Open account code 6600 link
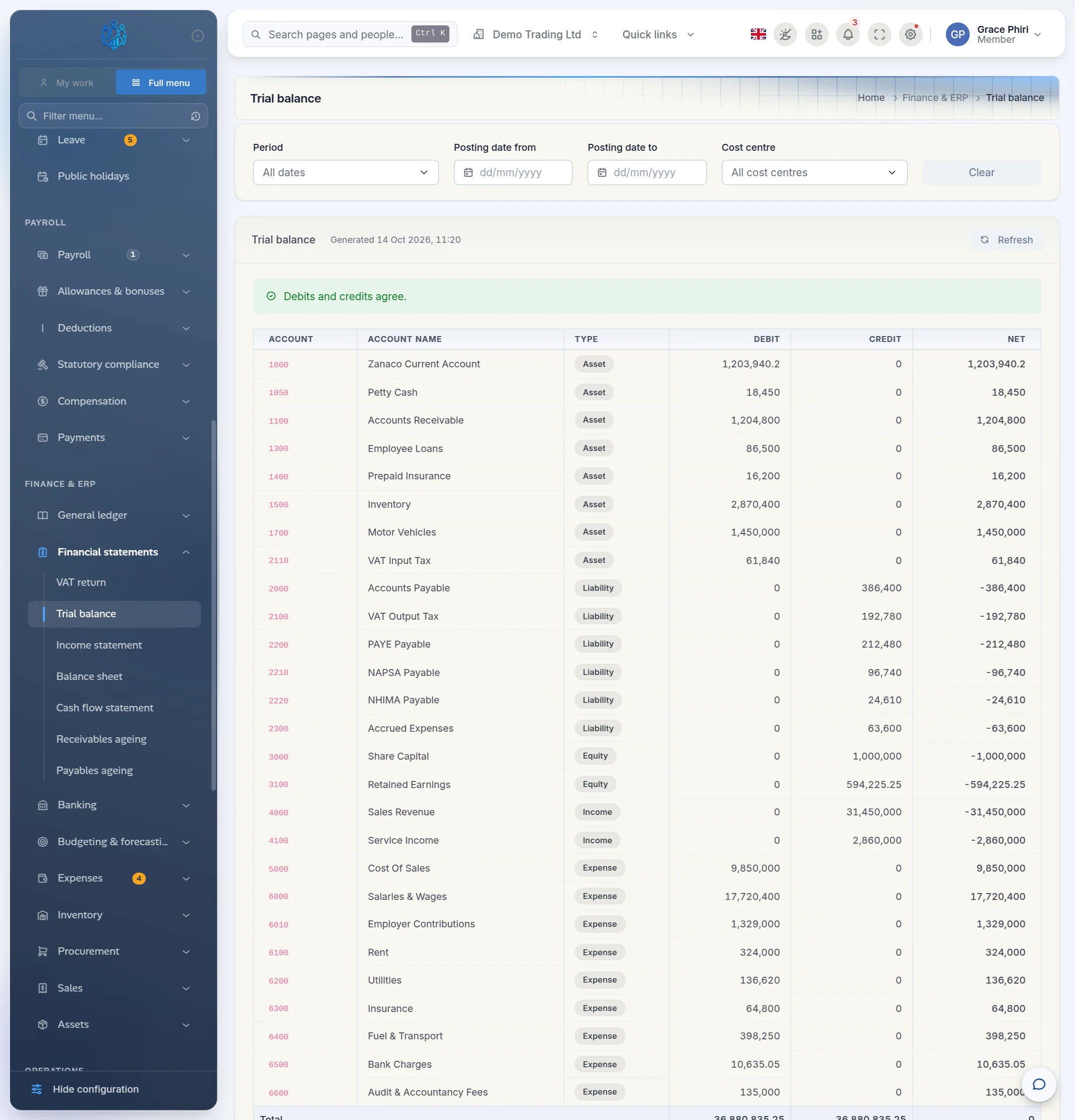 pyautogui.click(x=278, y=1093)
